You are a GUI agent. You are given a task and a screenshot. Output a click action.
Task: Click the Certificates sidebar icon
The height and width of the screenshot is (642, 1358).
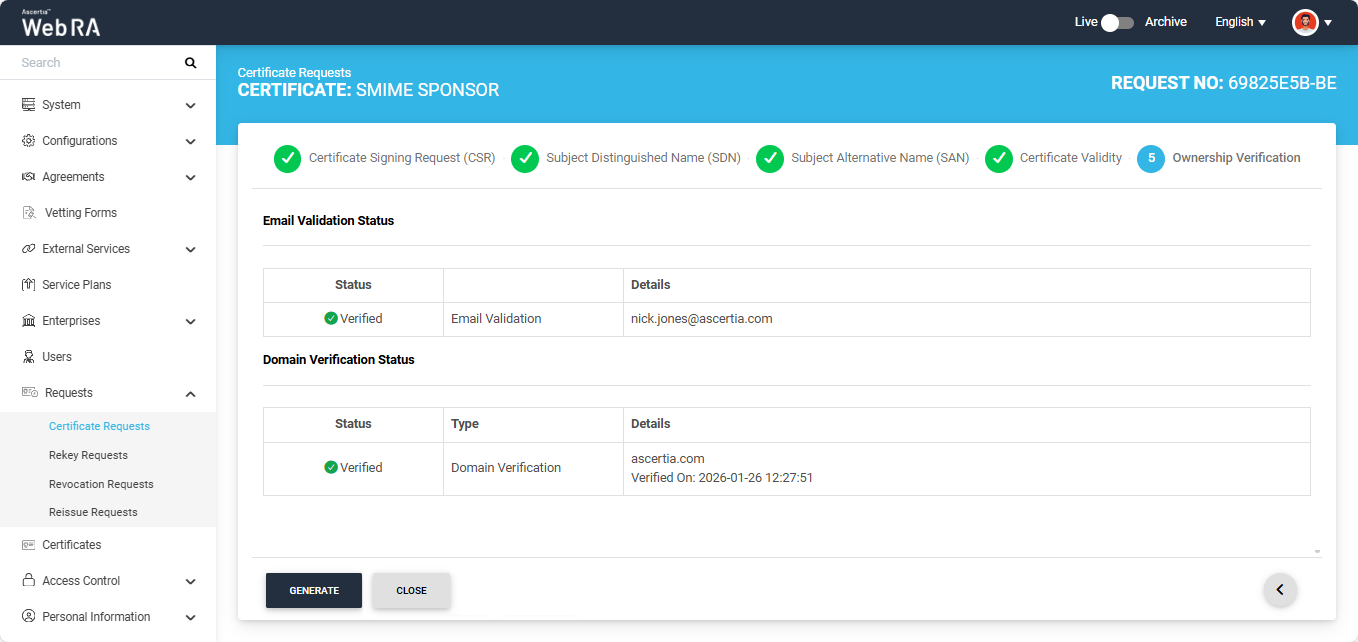click(28, 545)
